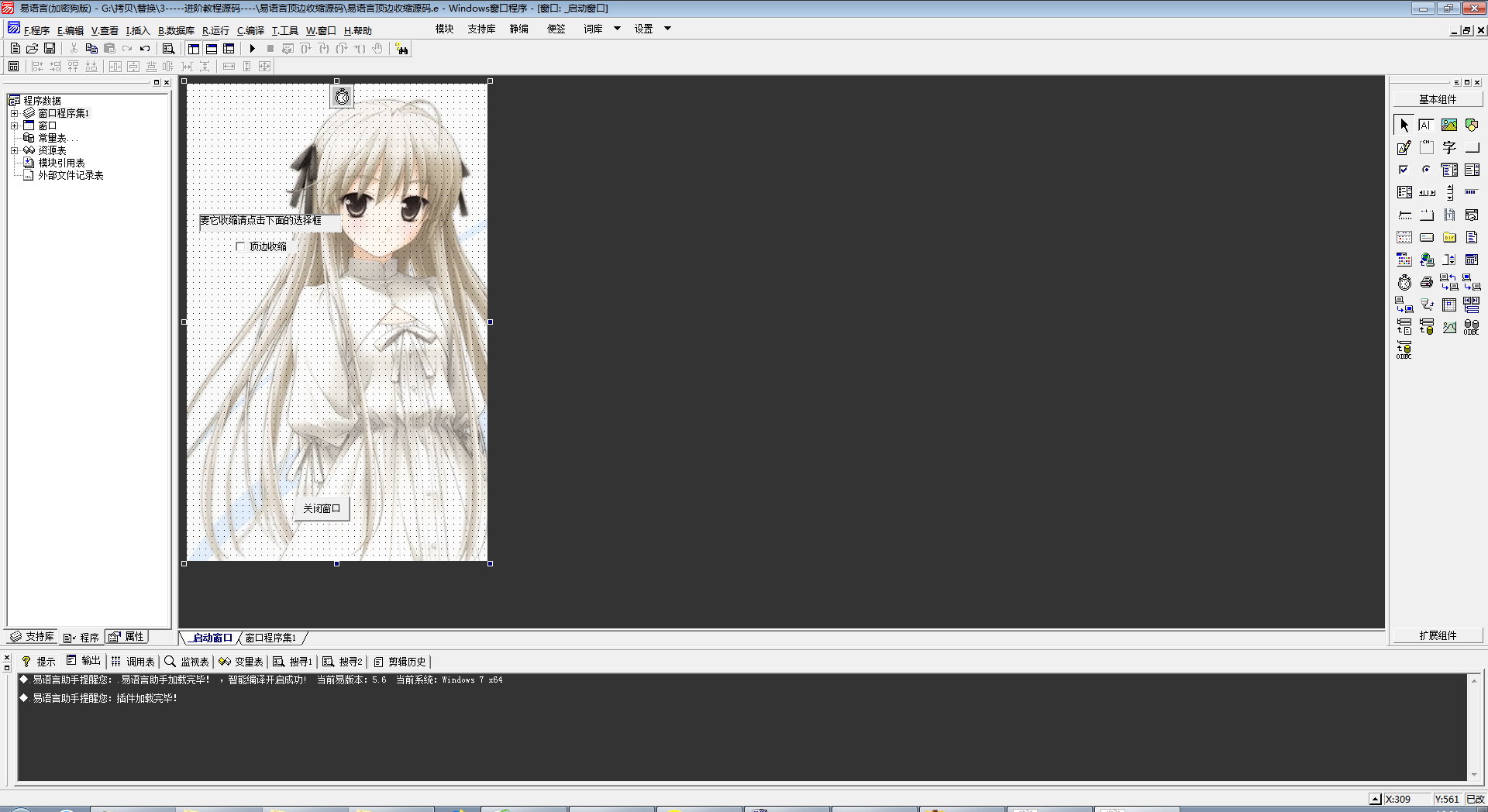Open the F.程序 menu
The width and height of the screenshot is (1488, 812).
coord(36,31)
